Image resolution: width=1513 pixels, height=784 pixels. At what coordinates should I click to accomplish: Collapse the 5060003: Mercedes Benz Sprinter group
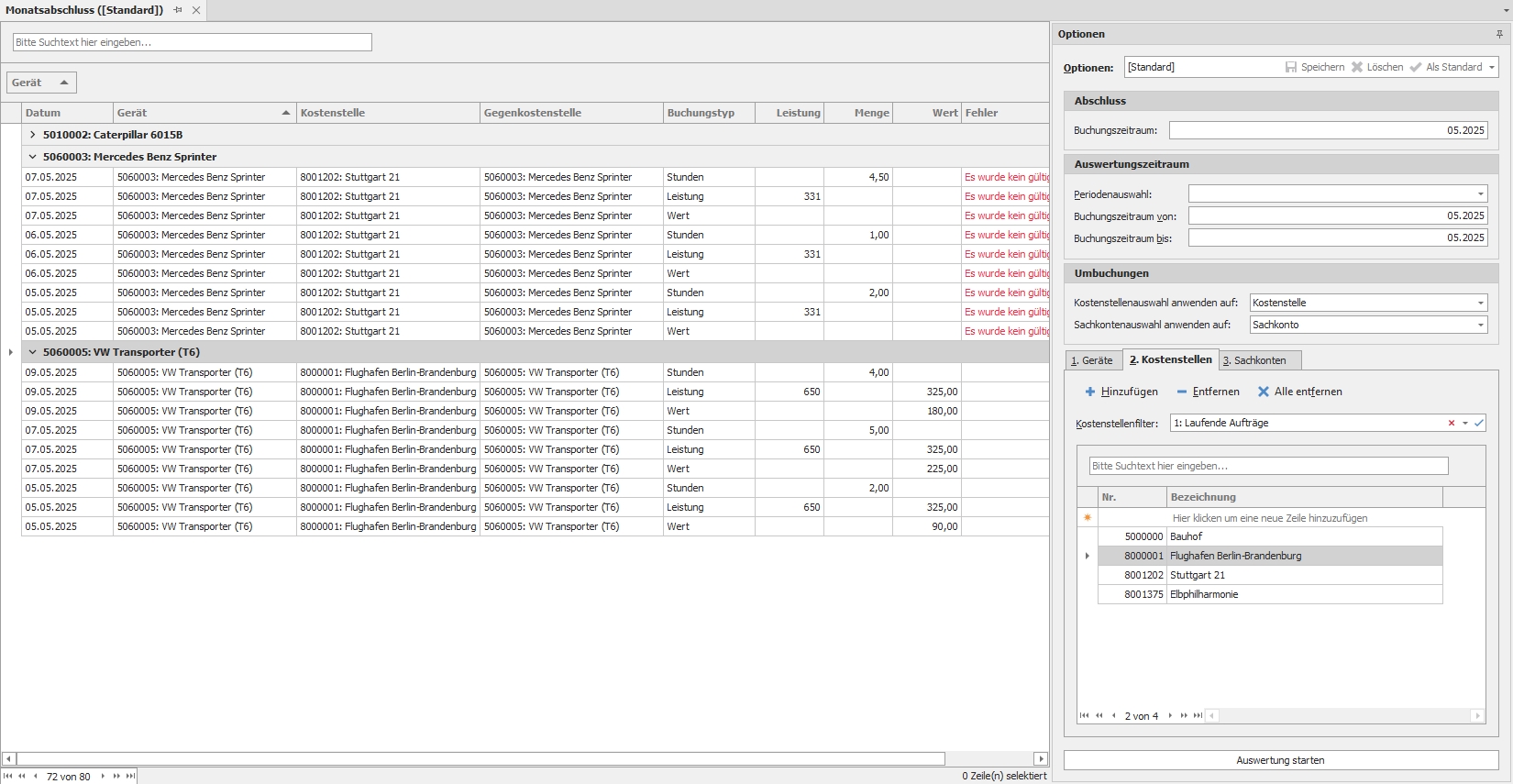(33, 157)
